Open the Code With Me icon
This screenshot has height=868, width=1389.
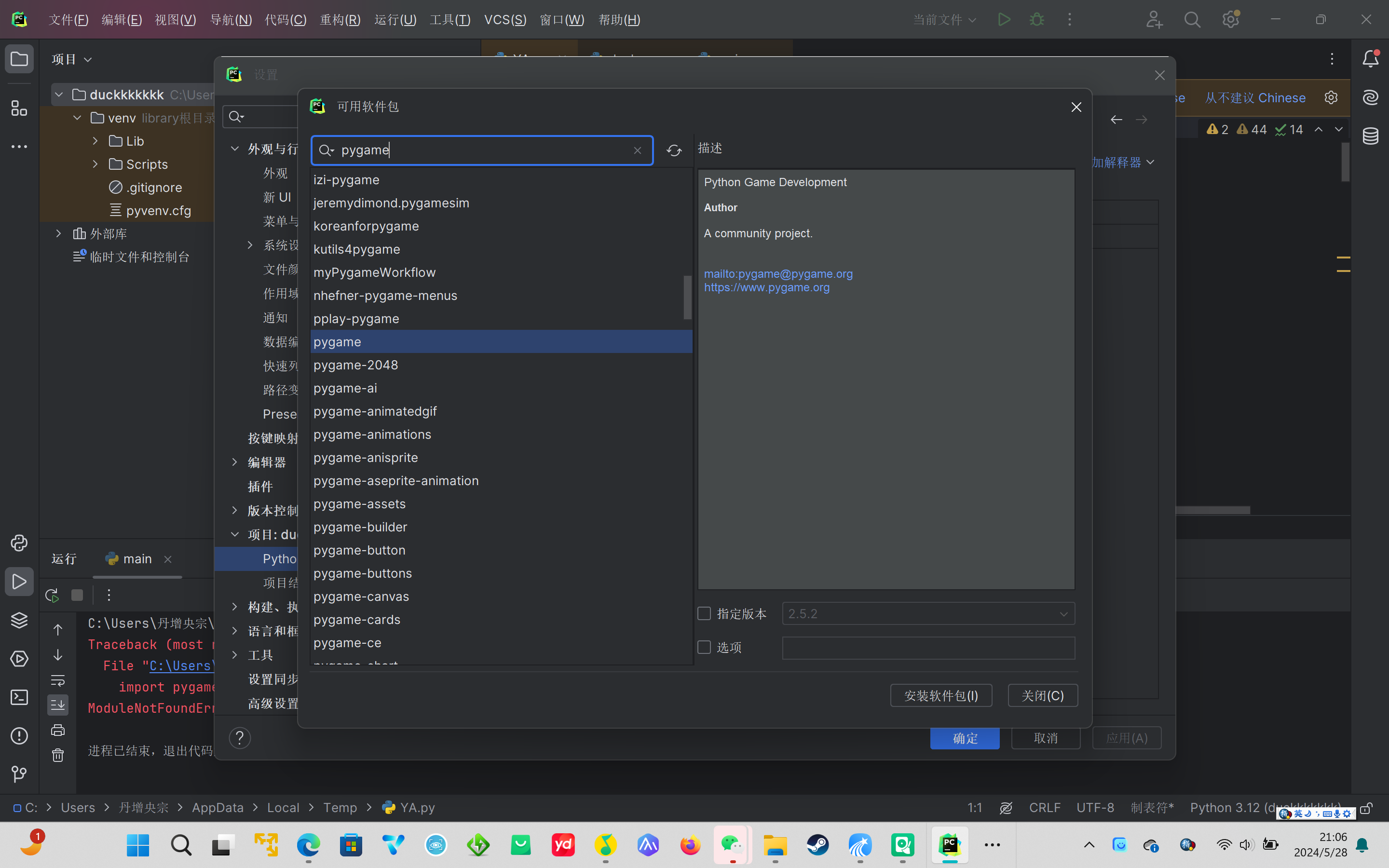click(1154, 19)
